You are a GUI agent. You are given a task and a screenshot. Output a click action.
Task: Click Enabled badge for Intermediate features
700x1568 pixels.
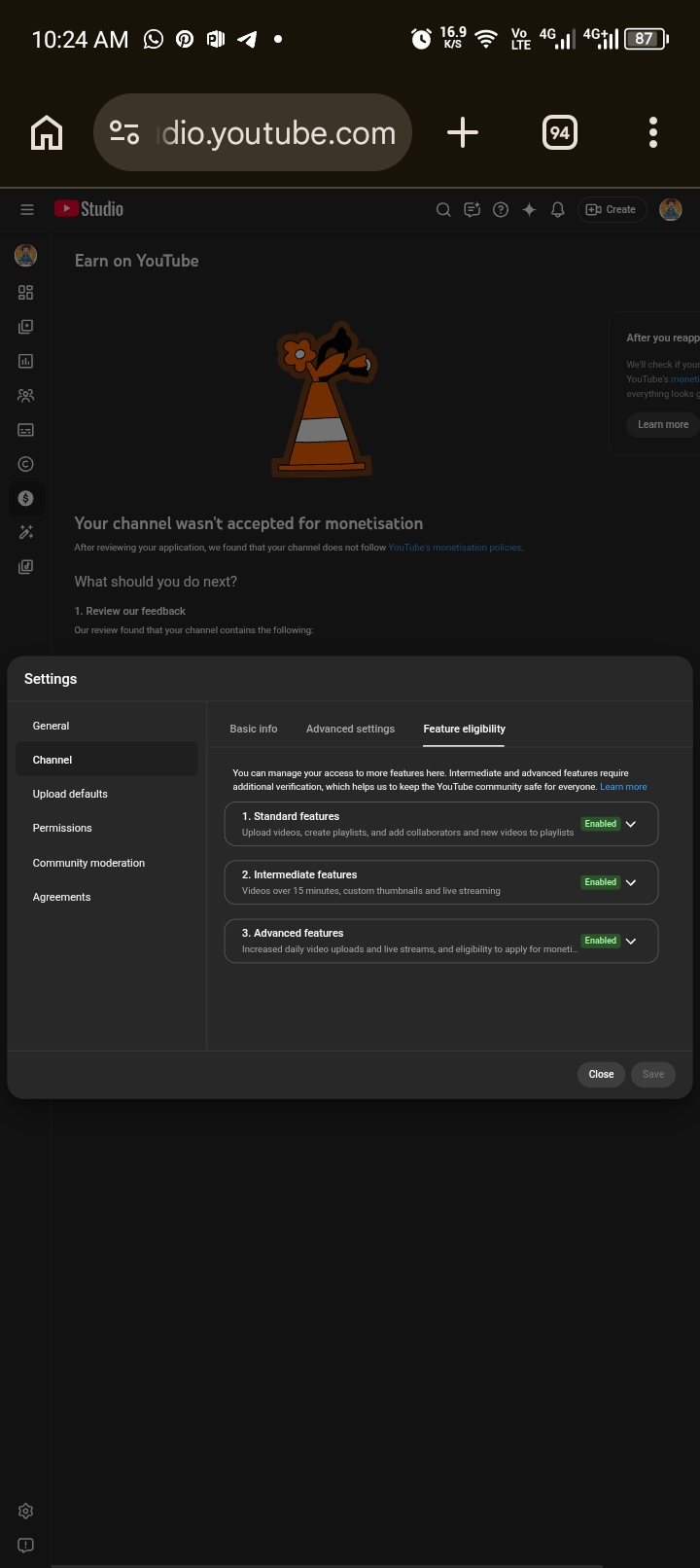600,882
